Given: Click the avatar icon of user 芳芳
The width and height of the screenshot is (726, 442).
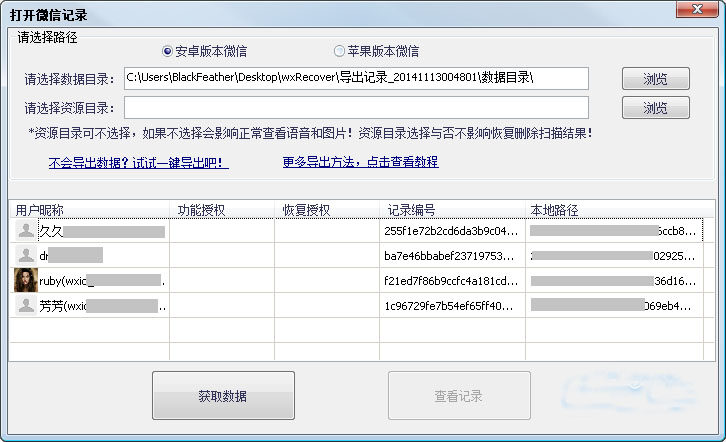Looking at the screenshot, I should coord(26,305).
